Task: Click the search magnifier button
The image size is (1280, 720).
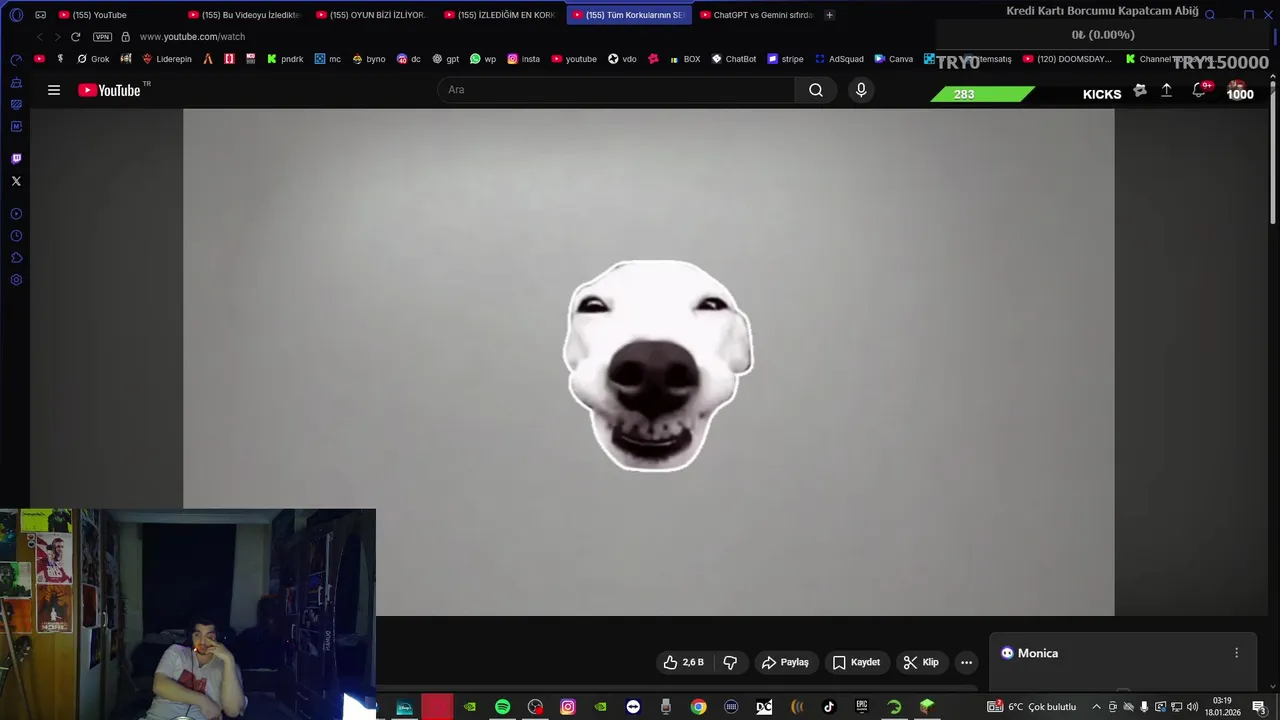Action: 816,90
